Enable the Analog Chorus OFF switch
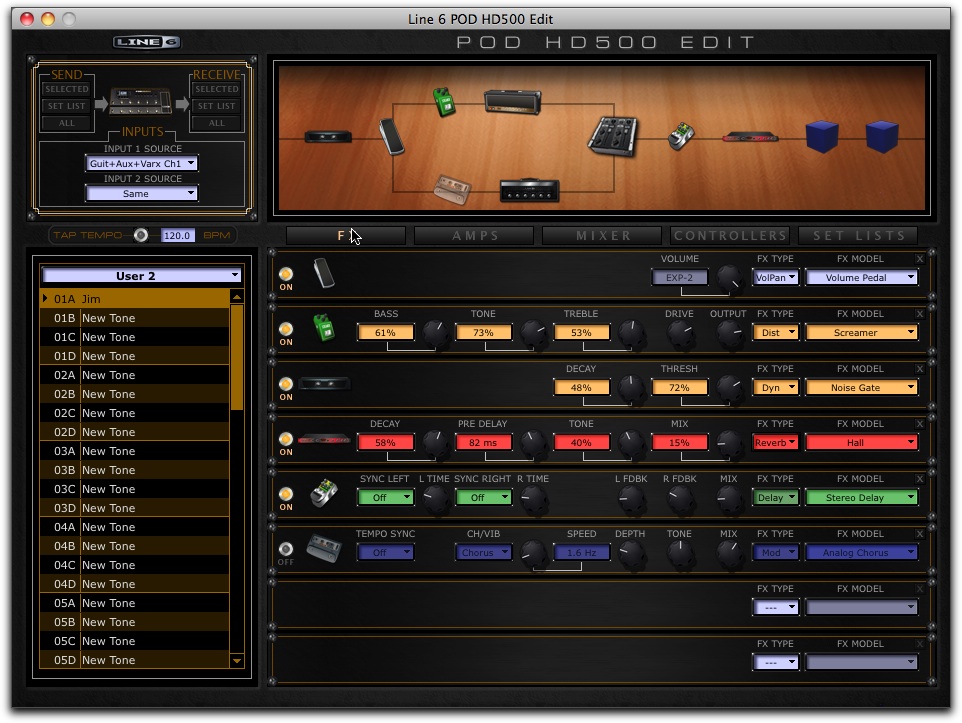Image resolution: width=962 pixels, height=723 pixels. [286, 550]
